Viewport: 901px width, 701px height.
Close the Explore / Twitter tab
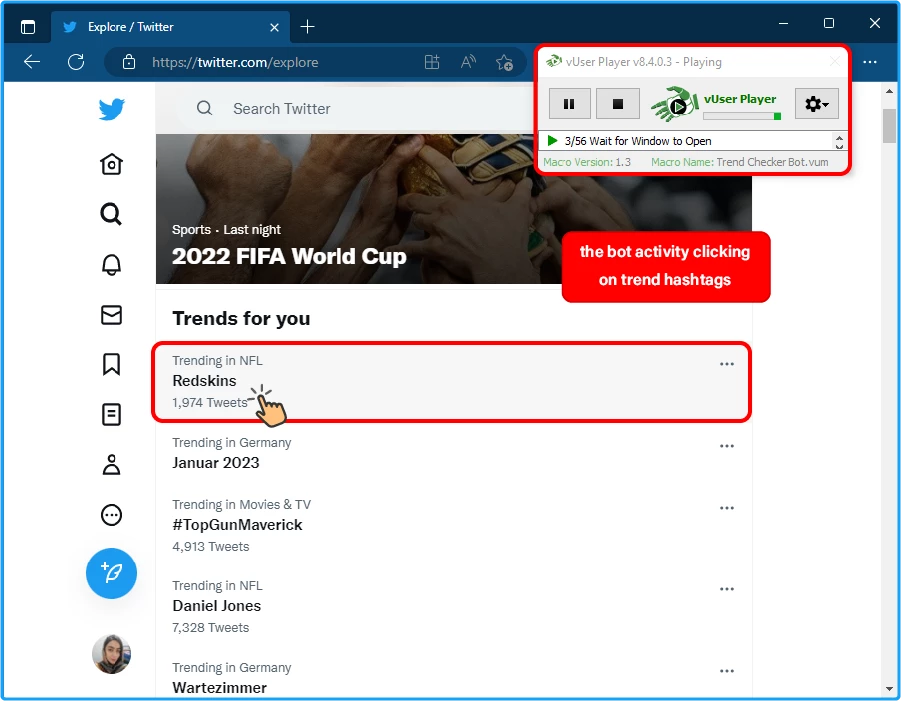click(x=275, y=27)
